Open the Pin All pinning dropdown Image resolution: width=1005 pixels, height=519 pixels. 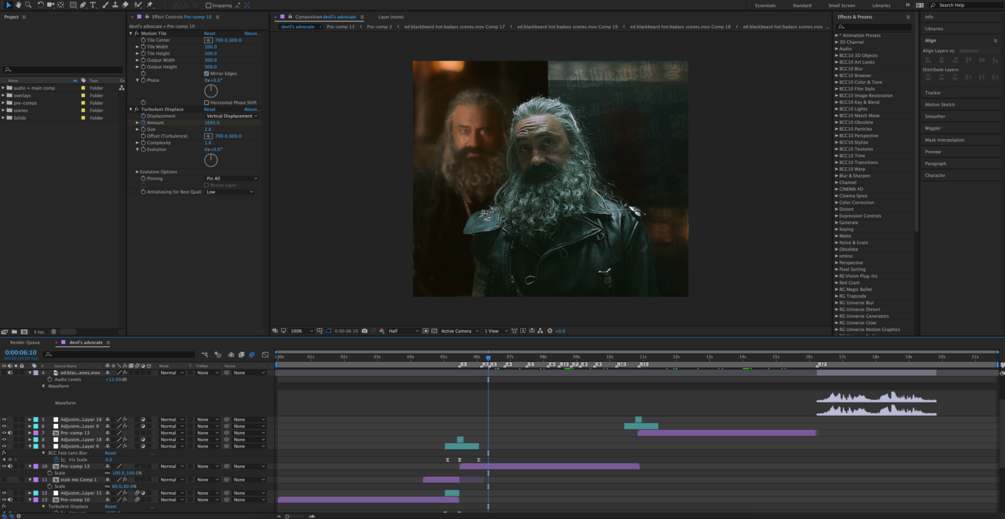pos(231,179)
